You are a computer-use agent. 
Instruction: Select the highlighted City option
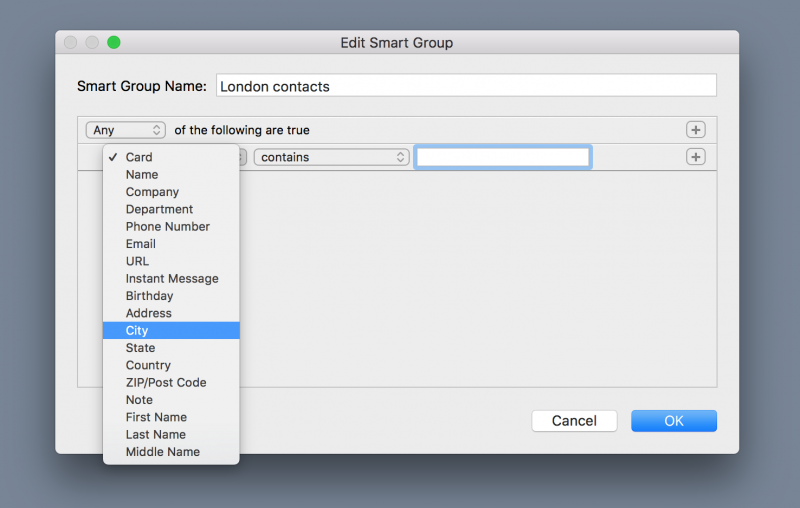pyautogui.click(x=171, y=331)
